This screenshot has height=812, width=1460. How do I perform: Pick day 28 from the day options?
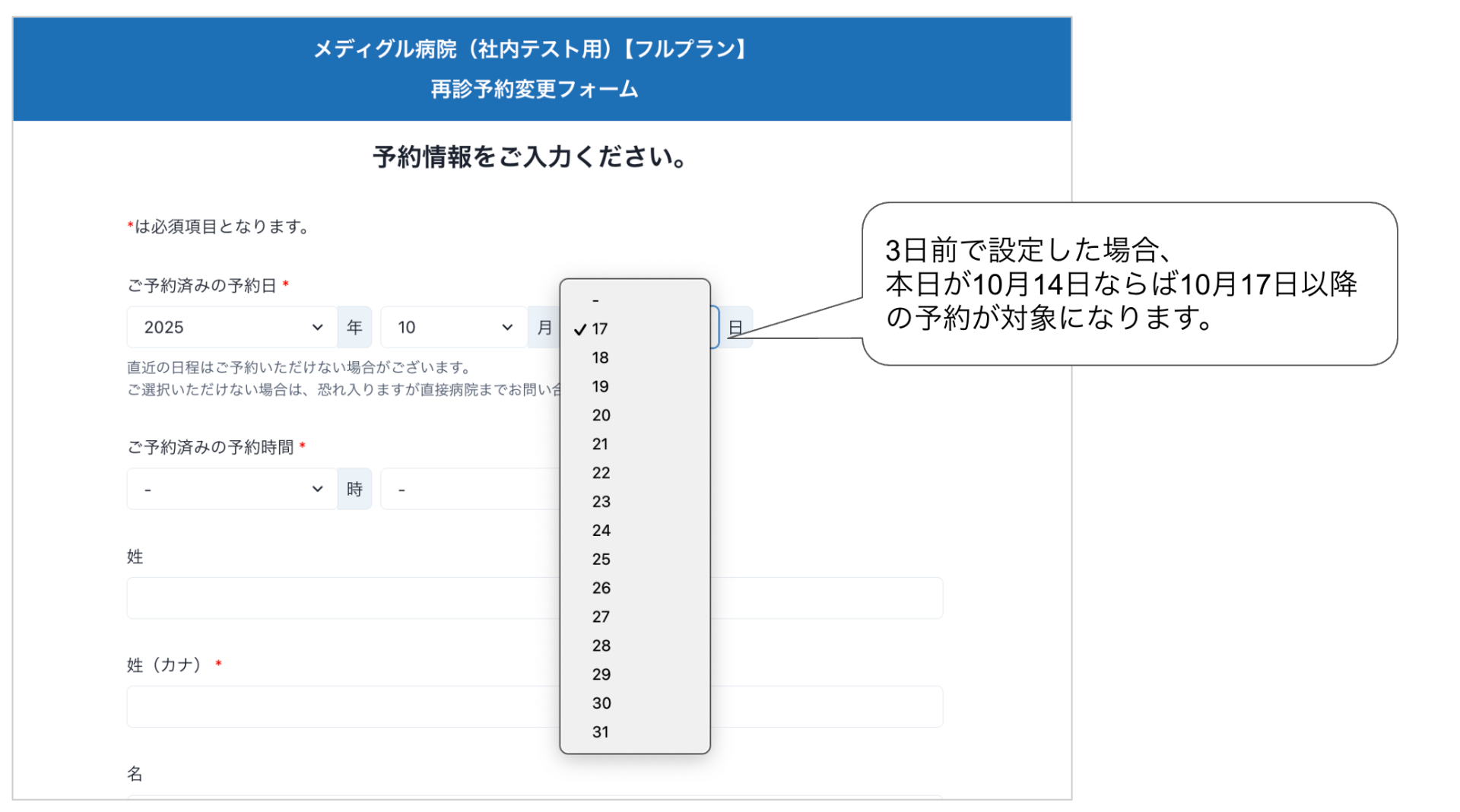tap(634, 646)
